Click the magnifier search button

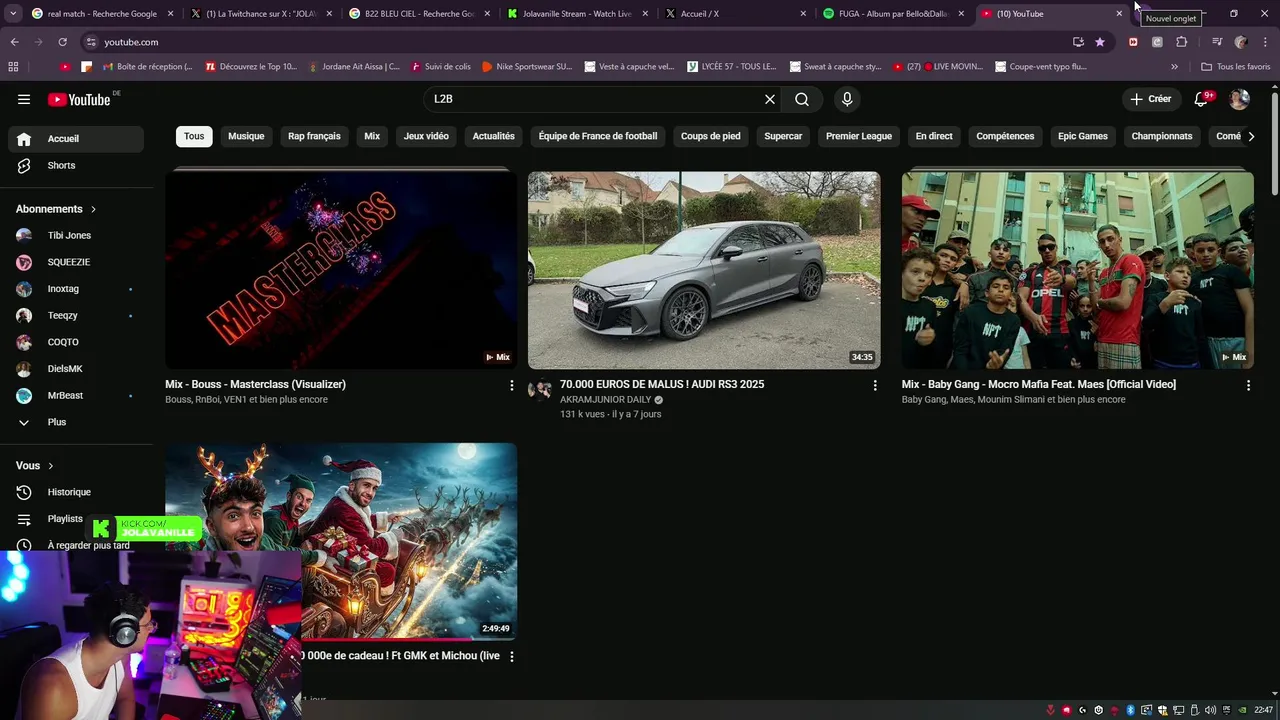(802, 99)
